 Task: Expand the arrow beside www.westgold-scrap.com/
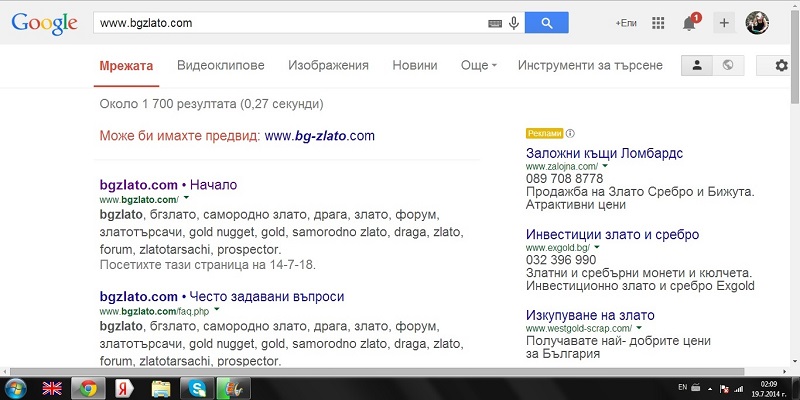(x=639, y=328)
